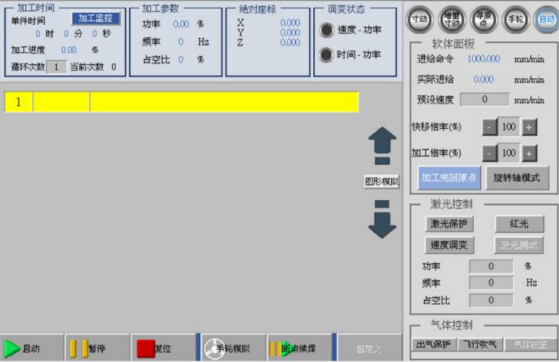Viewport: 559px width, 362px height.
Task: Open the 加工监控 tab button
Action: [x=96, y=18]
